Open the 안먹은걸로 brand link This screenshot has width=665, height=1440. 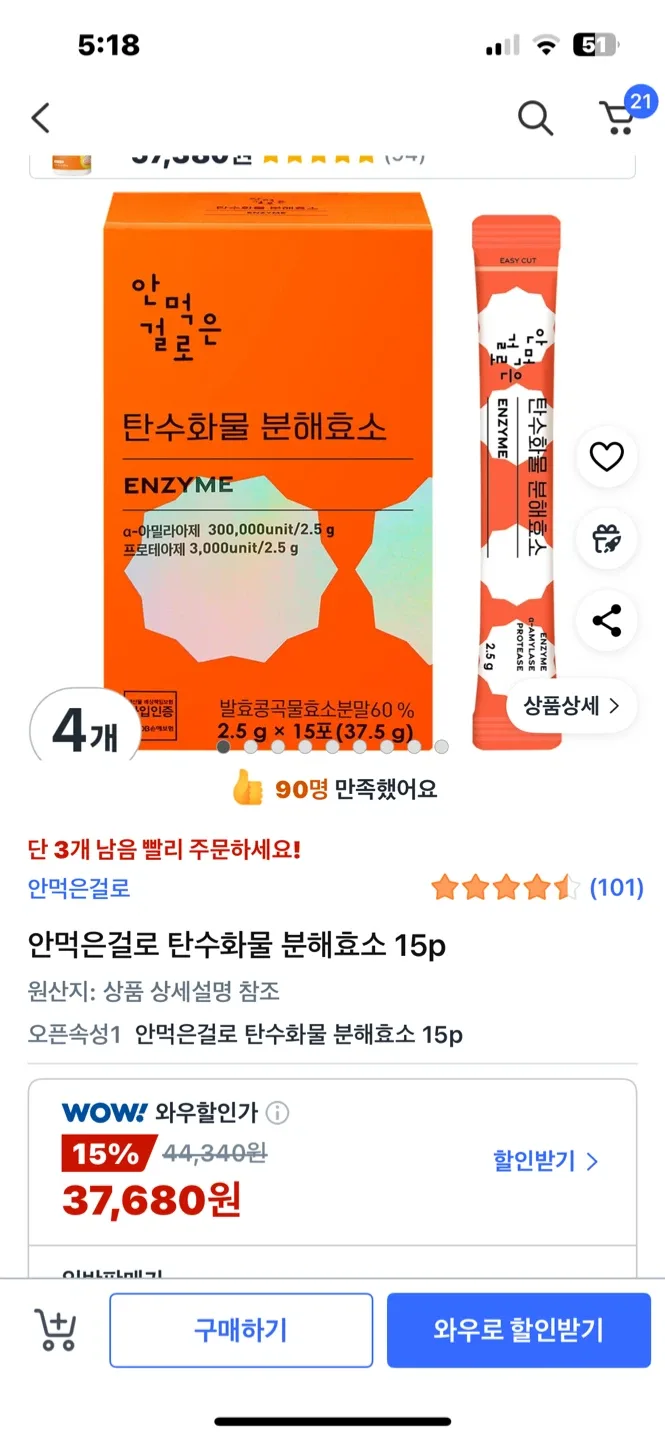79,888
